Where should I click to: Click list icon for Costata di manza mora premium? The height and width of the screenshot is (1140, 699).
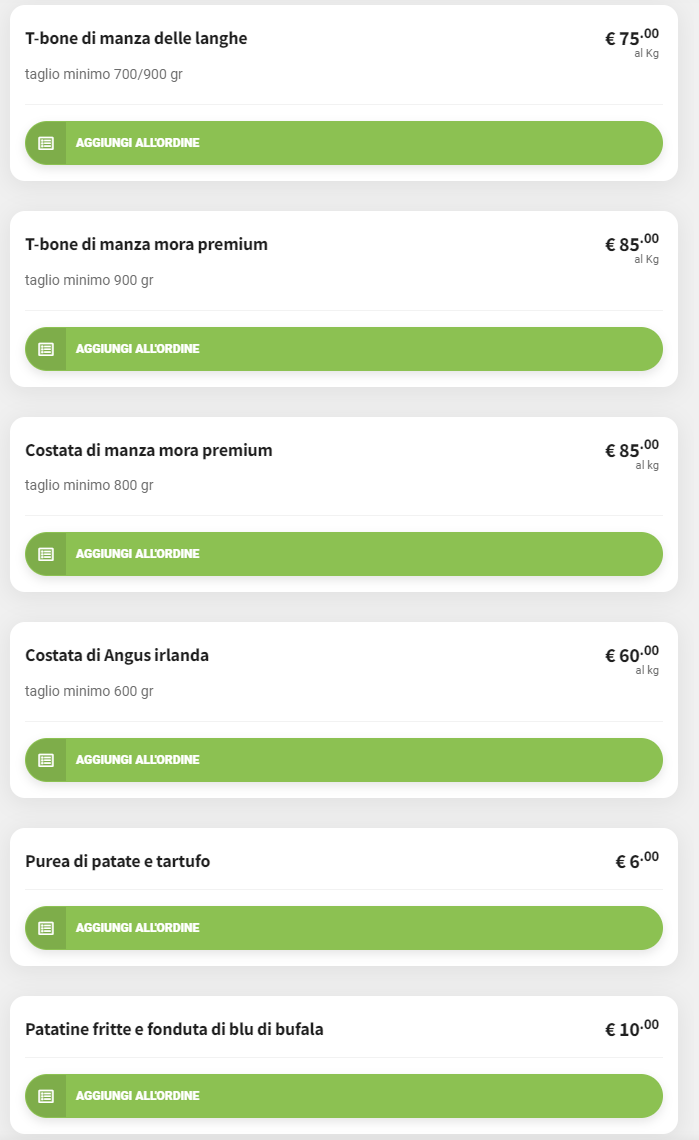click(45, 554)
